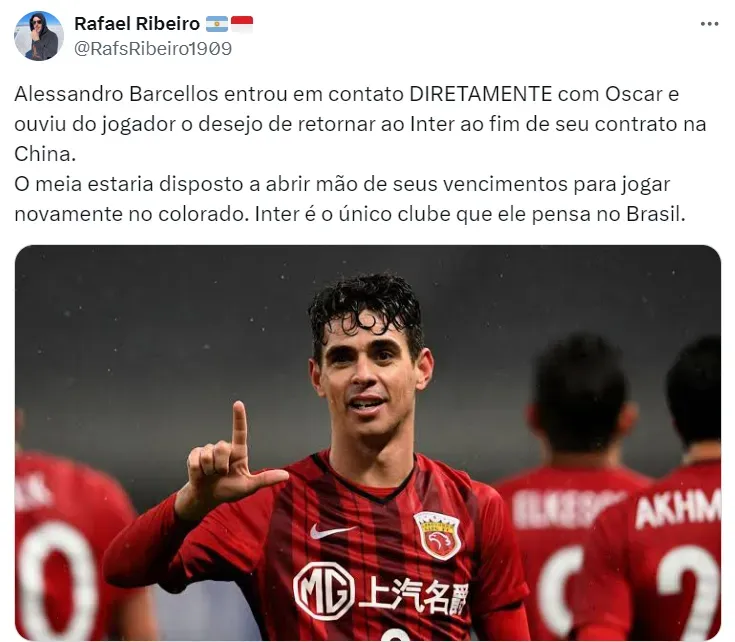The image size is (735, 642).
Task: Click the Nike swoosh on the jersey
Action: (x=332, y=531)
